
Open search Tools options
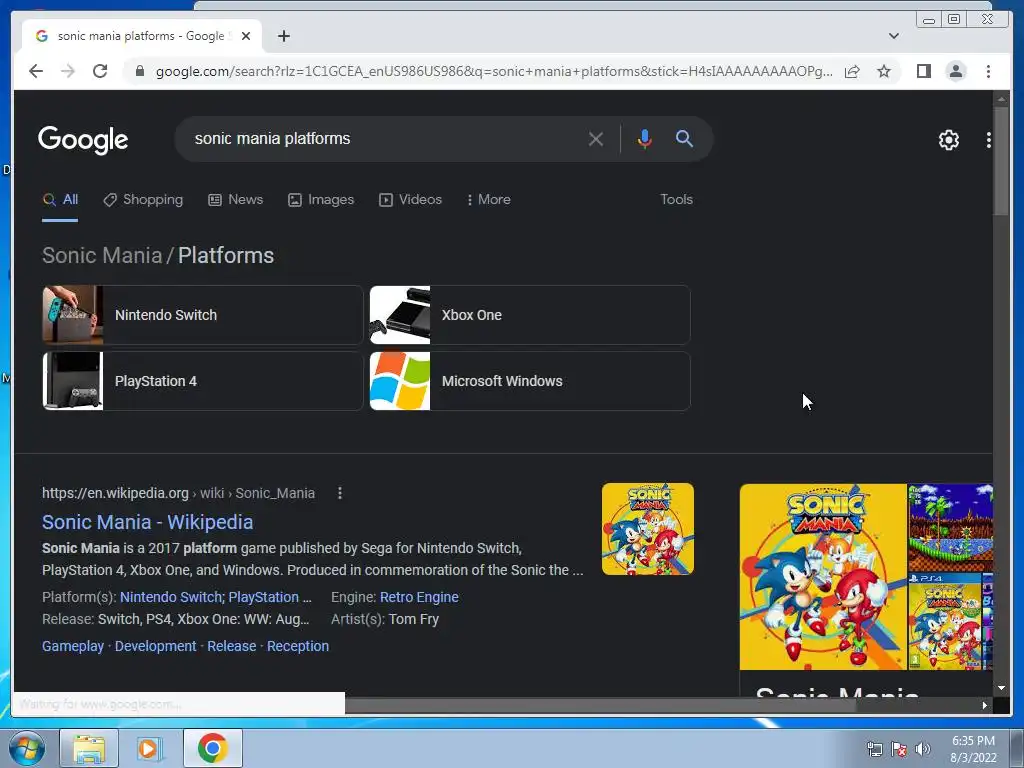coord(676,200)
